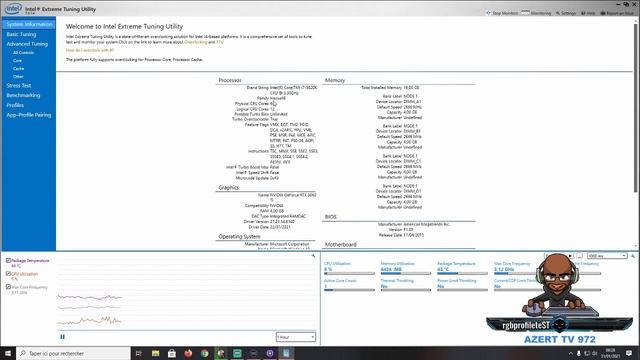Screen dimensions: 640x360
Task: Select the System Information tab in sidebar
Action: 29,24
